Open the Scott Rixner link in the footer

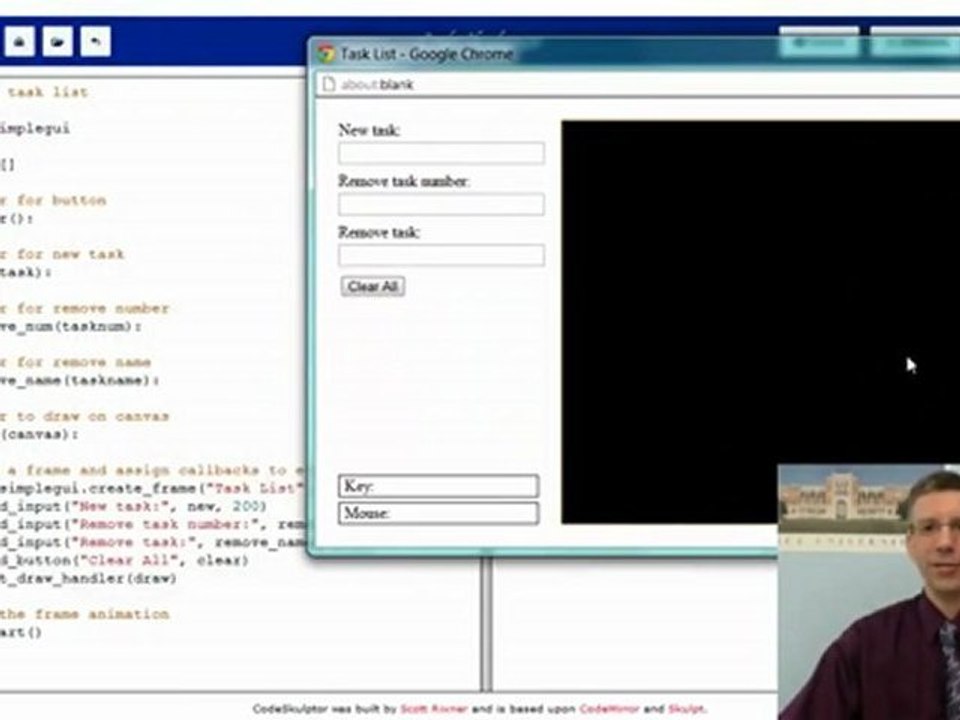pos(433,709)
